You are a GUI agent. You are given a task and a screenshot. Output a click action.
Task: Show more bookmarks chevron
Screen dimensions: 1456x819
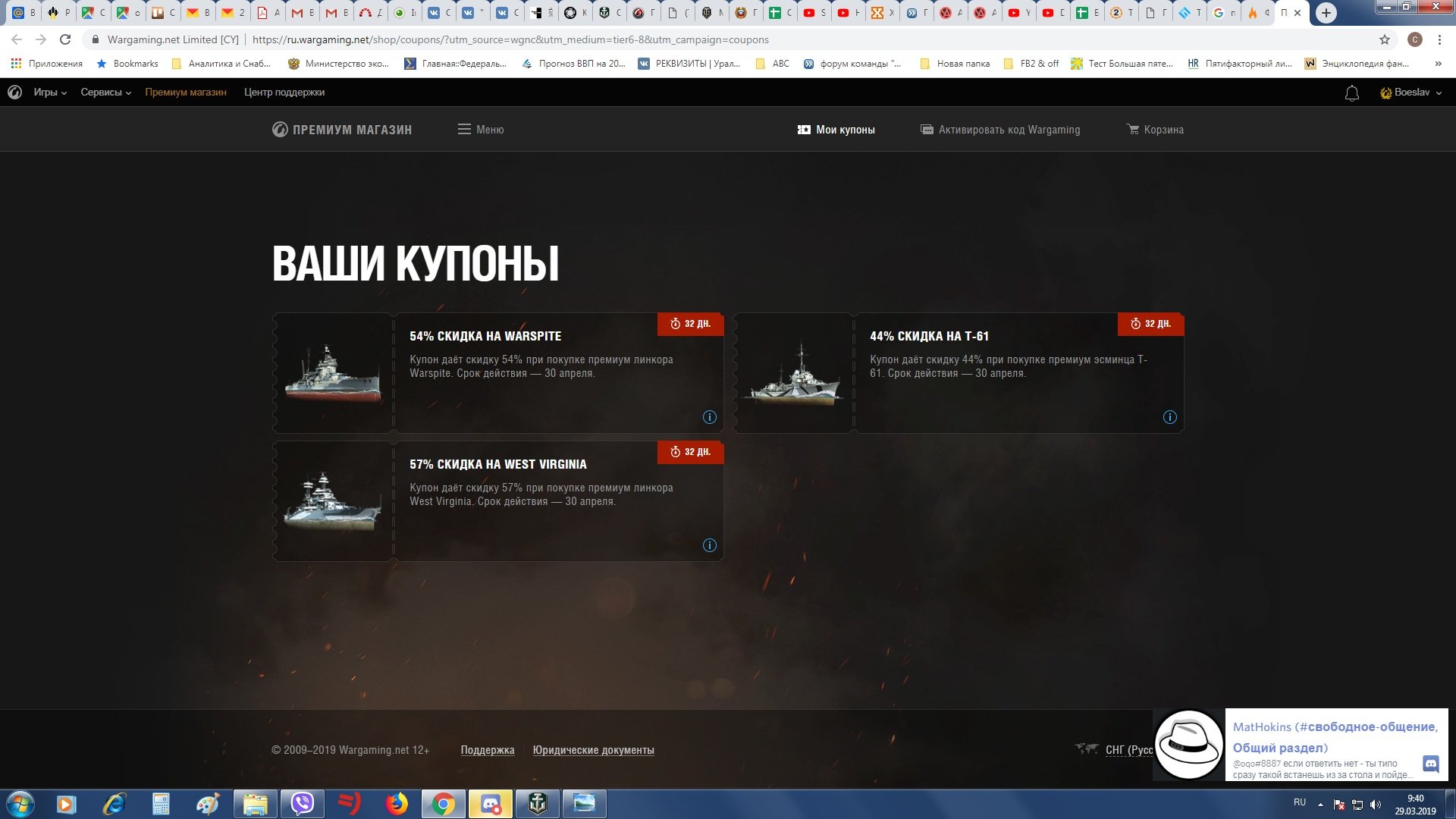[x=1438, y=64]
